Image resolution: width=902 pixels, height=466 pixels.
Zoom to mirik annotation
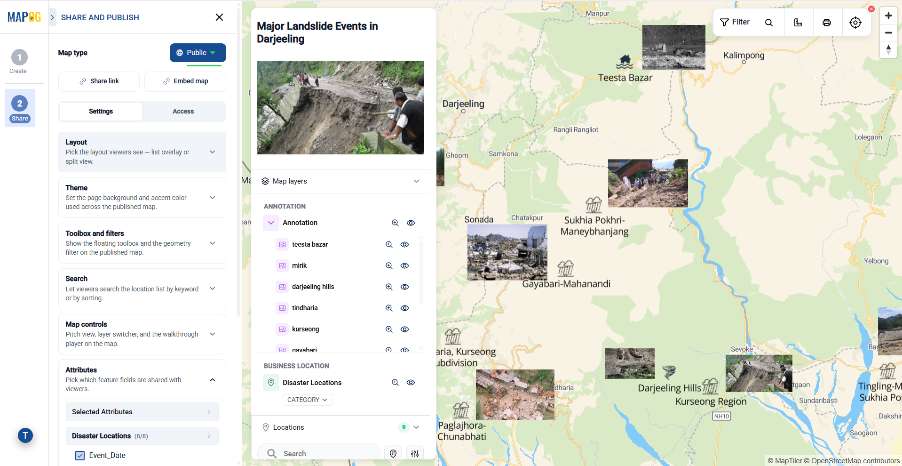click(x=389, y=266)
